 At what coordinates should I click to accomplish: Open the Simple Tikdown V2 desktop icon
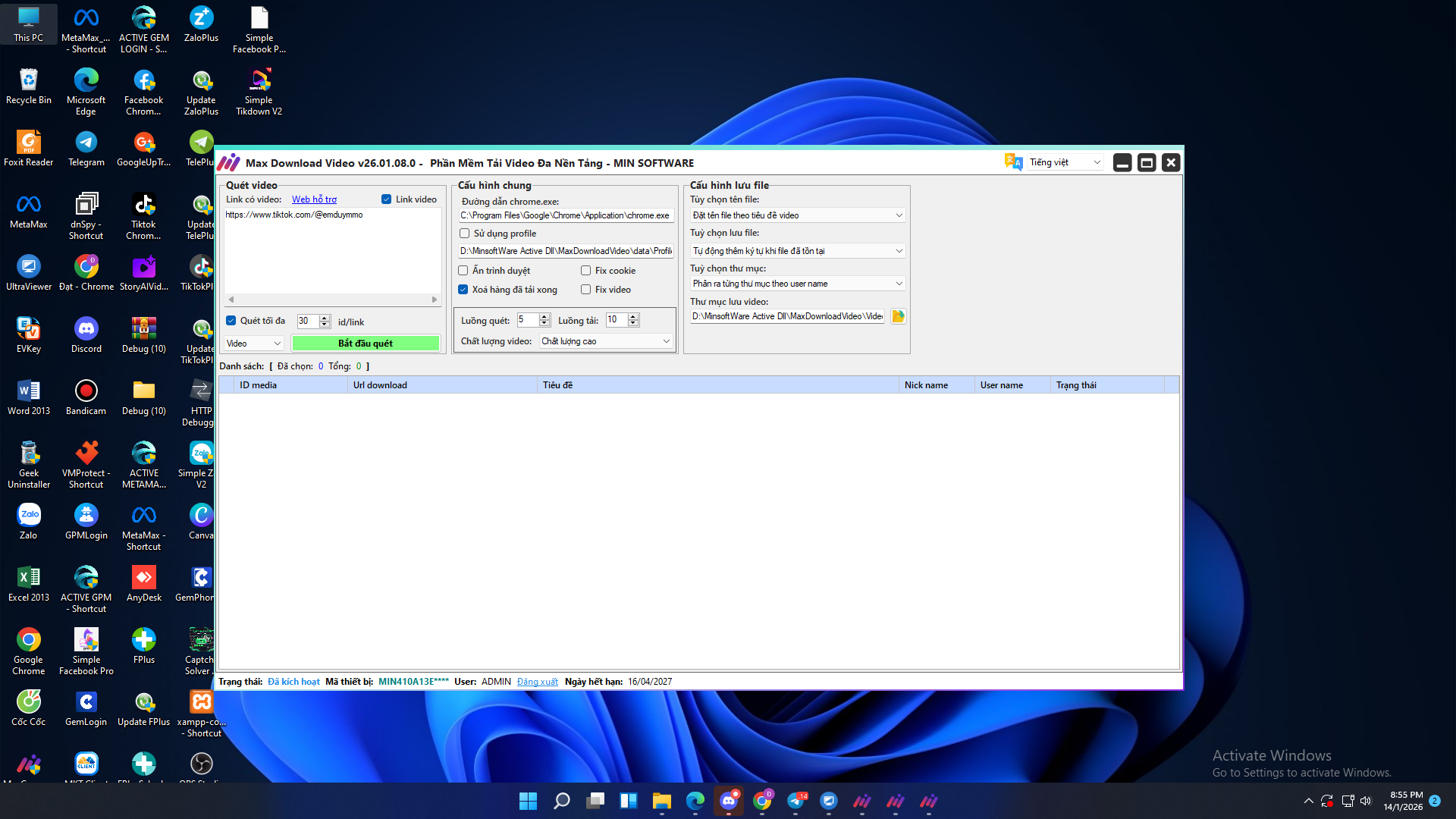click(259, 92)
